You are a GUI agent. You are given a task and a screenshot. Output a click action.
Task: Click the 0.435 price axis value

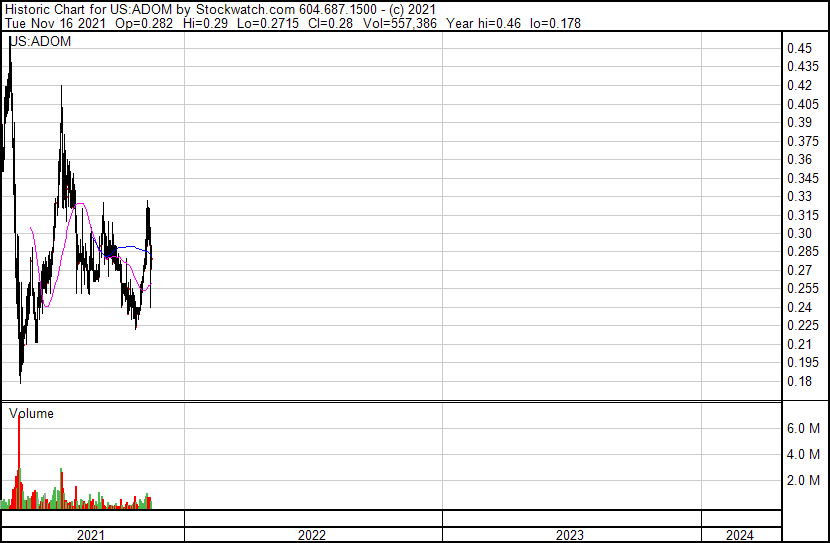point(803,67)
